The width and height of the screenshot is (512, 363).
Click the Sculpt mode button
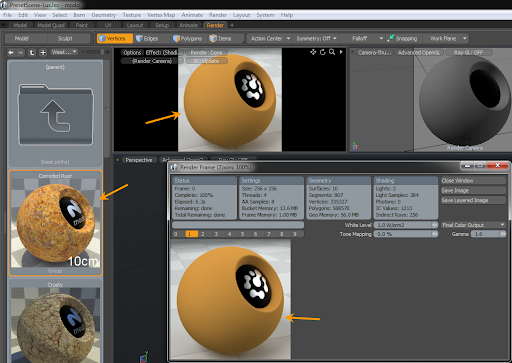point(65,38)
